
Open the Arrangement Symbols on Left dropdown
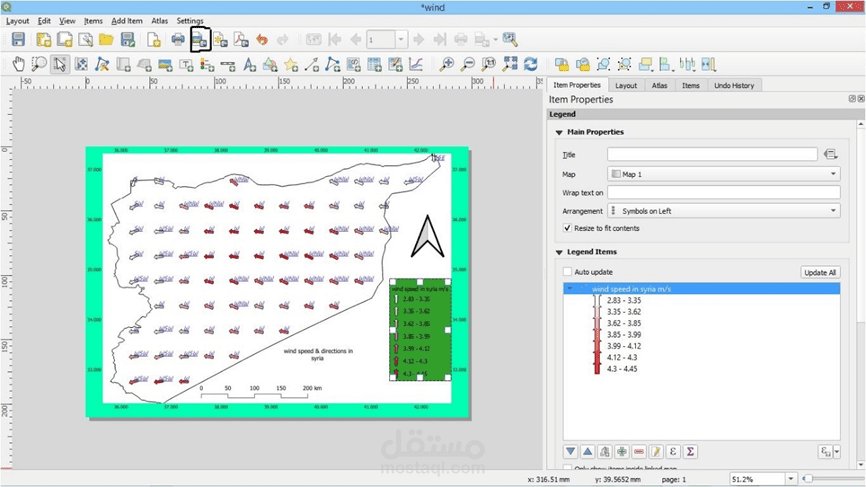[x=724, y=211]
